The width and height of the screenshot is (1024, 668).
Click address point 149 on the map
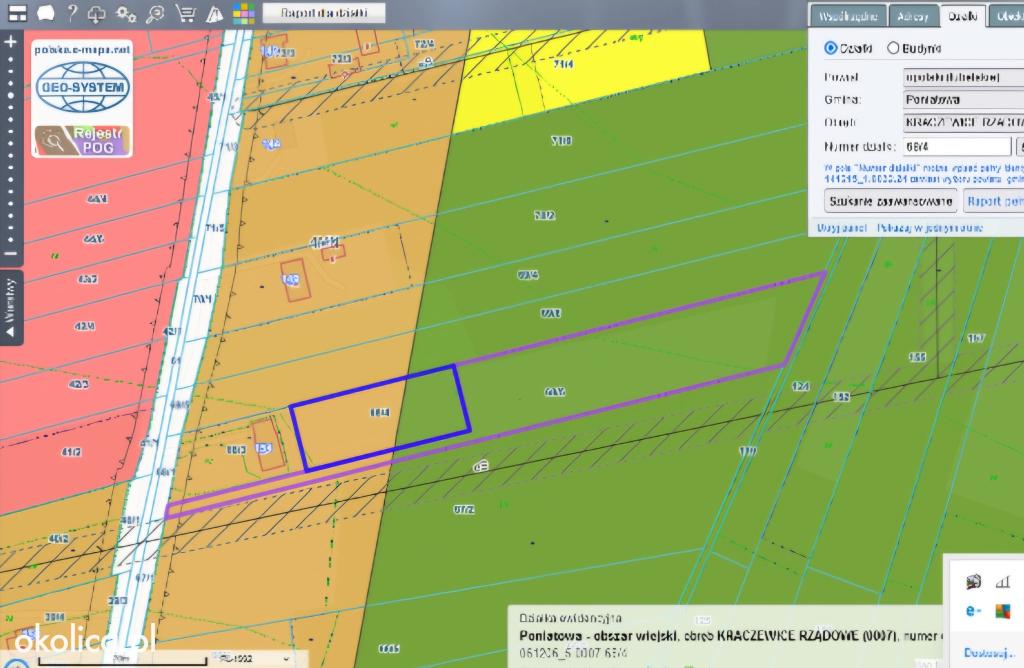coord(290,280)
